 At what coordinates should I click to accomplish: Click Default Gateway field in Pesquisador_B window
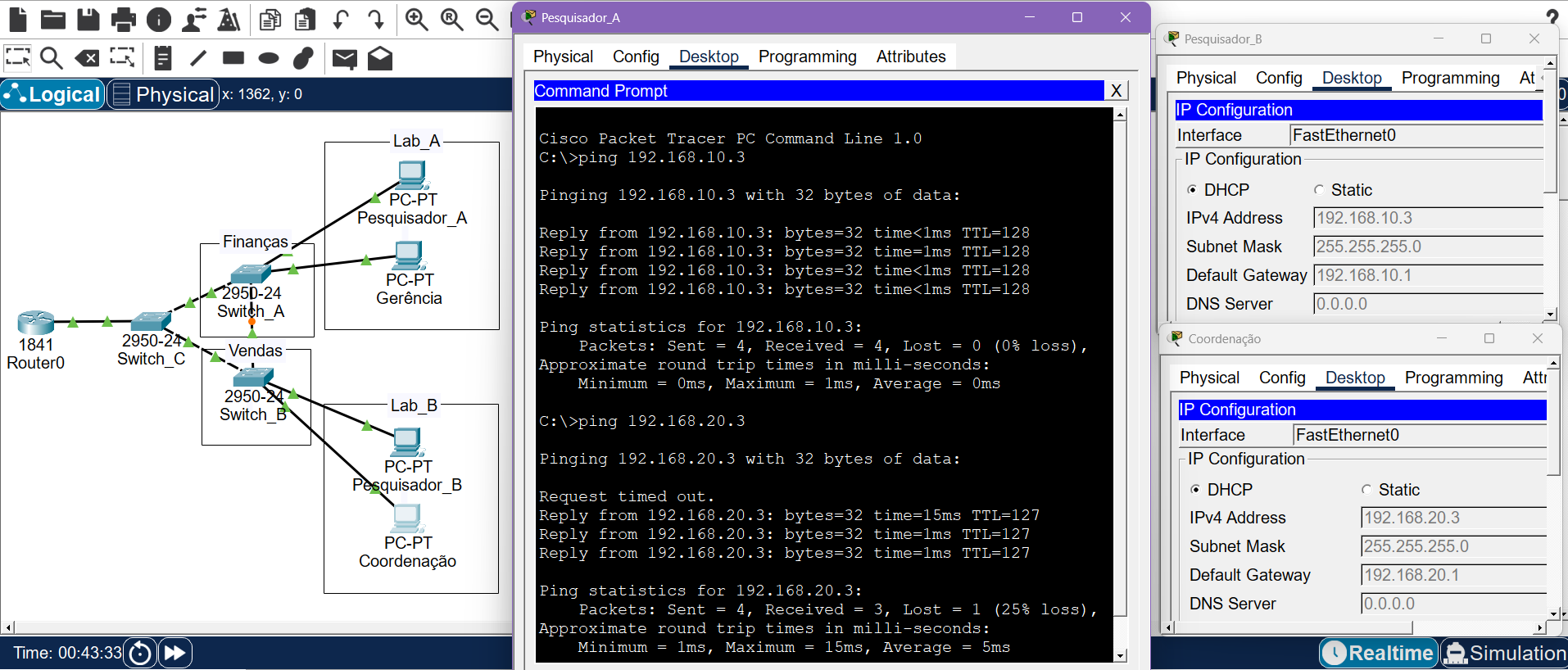(x=1429, y=275)
